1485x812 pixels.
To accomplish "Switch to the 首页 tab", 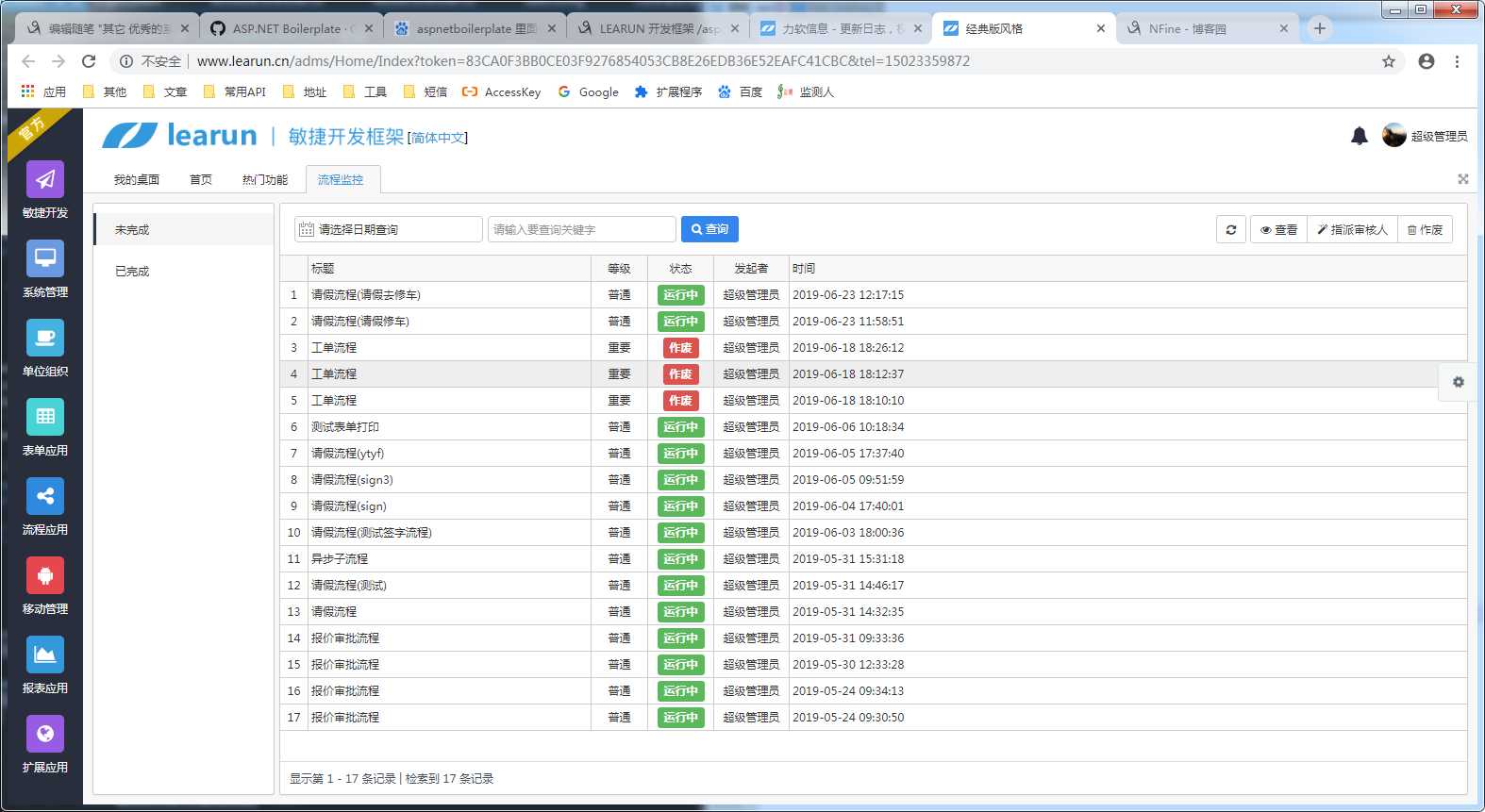I will click(x=201, y=179).
